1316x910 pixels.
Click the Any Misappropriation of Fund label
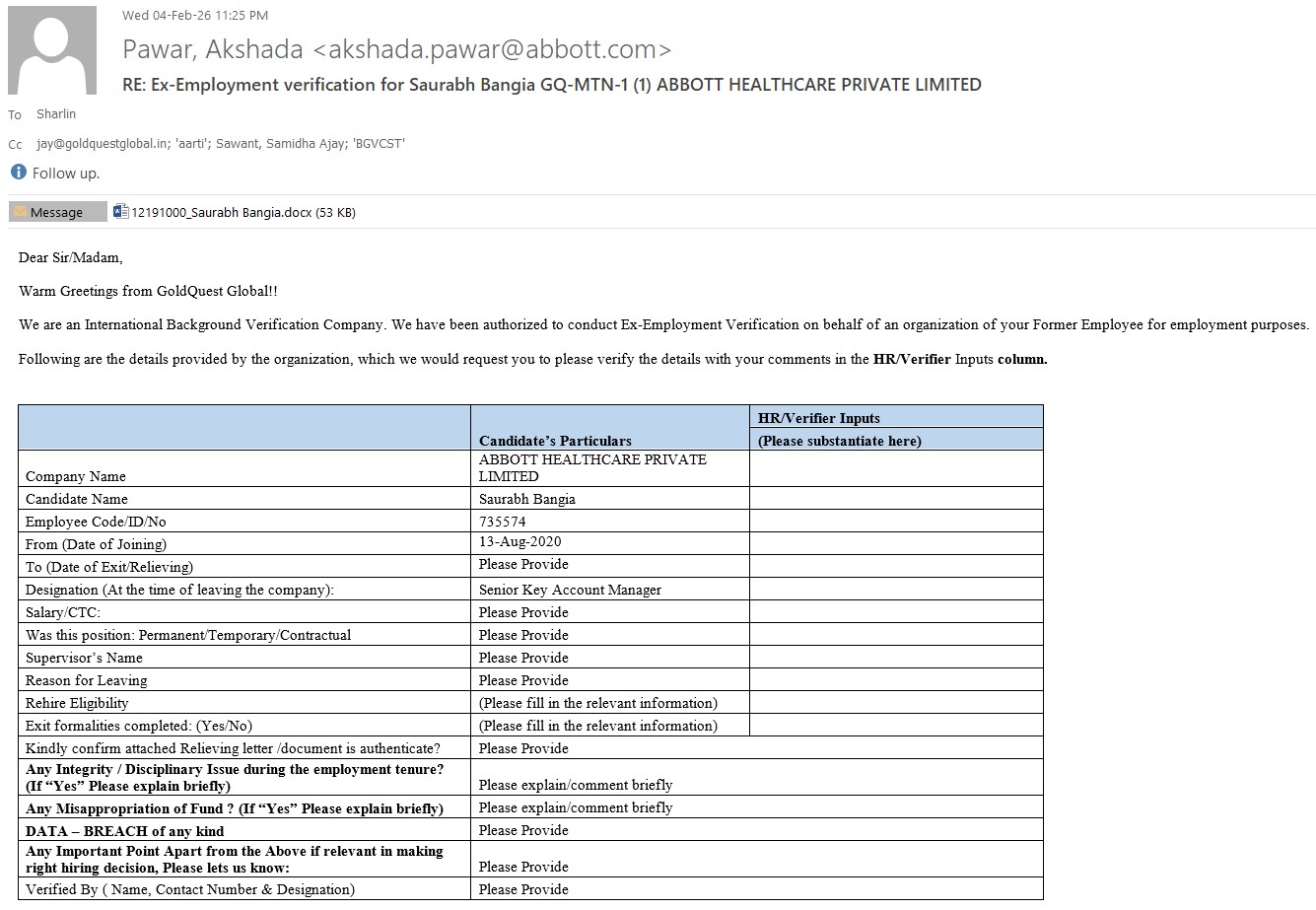point(235,807)
